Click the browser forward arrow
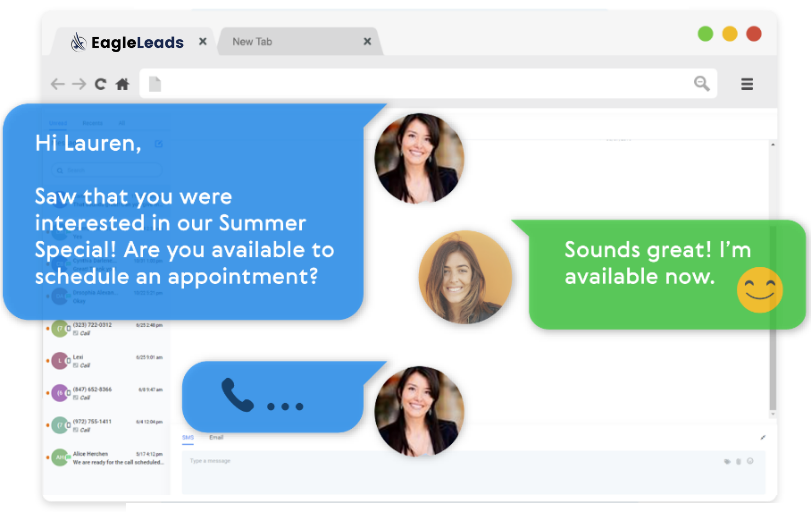 coord(79,84)
